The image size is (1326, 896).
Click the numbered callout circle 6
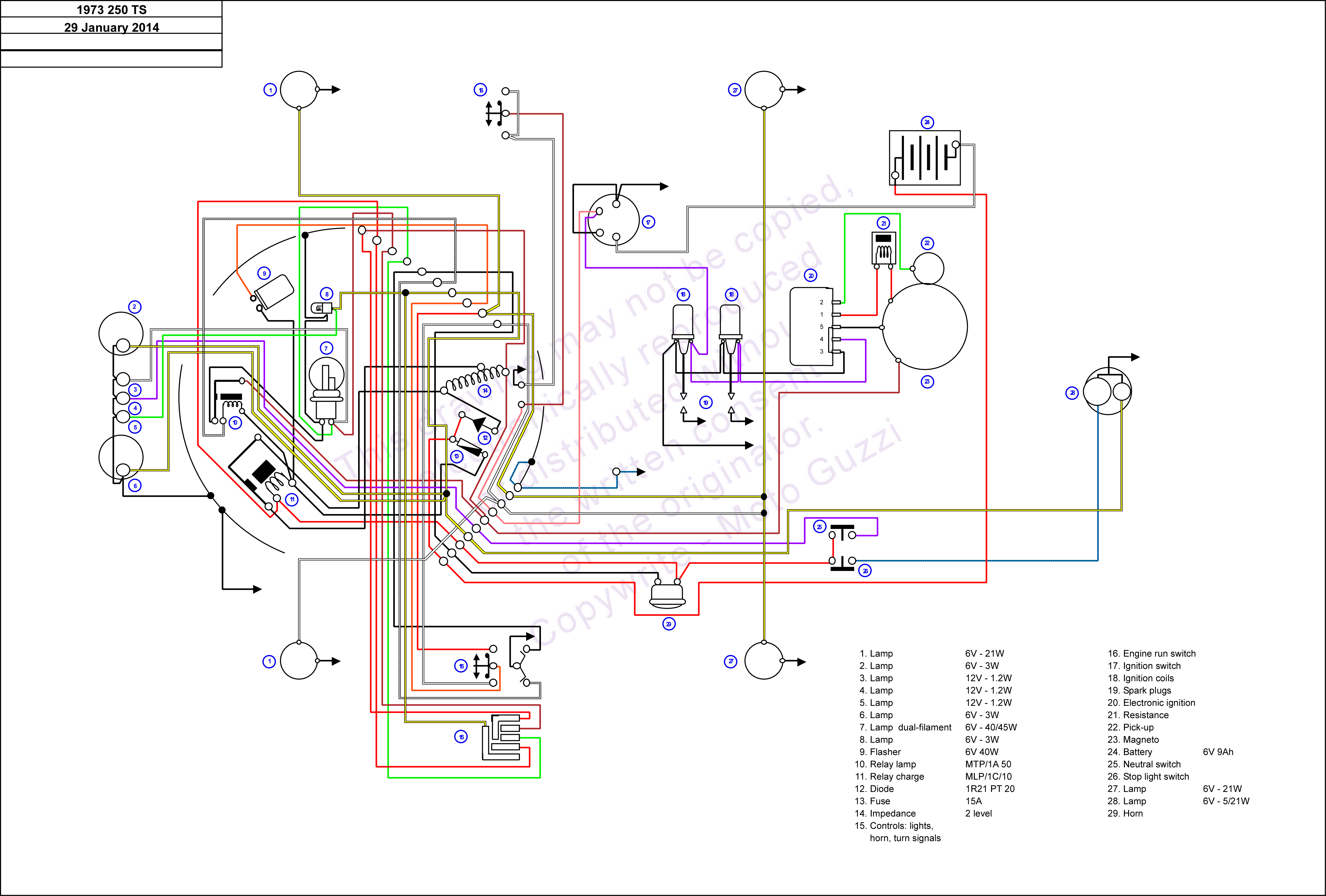135,485
